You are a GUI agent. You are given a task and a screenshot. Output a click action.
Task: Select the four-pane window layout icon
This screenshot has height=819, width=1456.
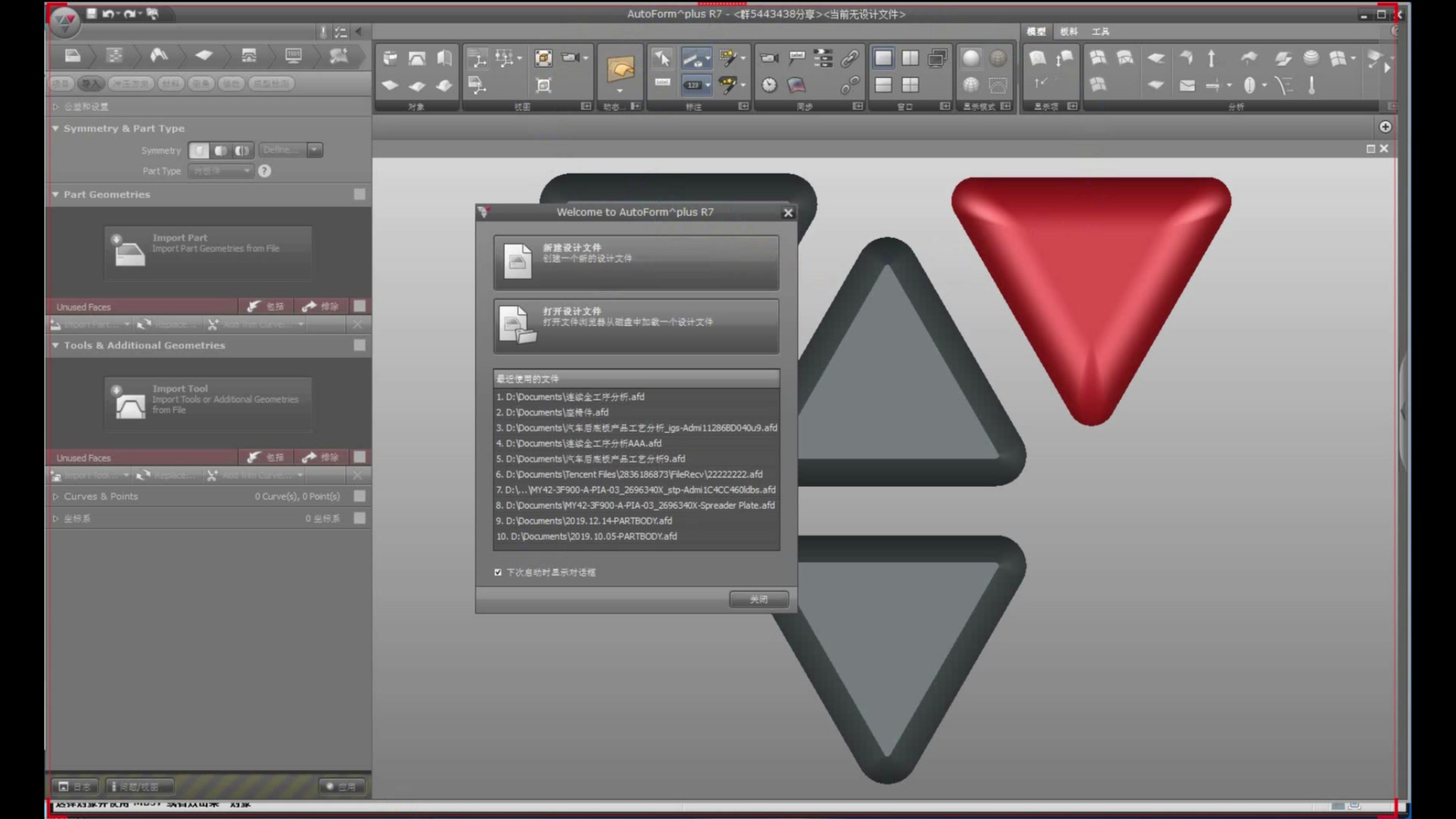click(910, 85)
